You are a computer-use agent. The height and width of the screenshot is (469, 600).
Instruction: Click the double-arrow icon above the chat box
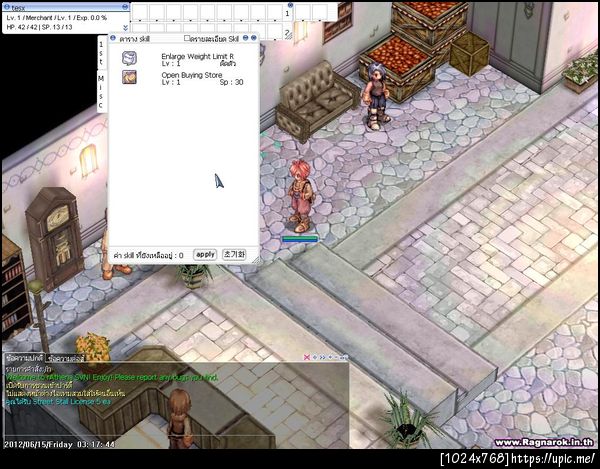322,357
